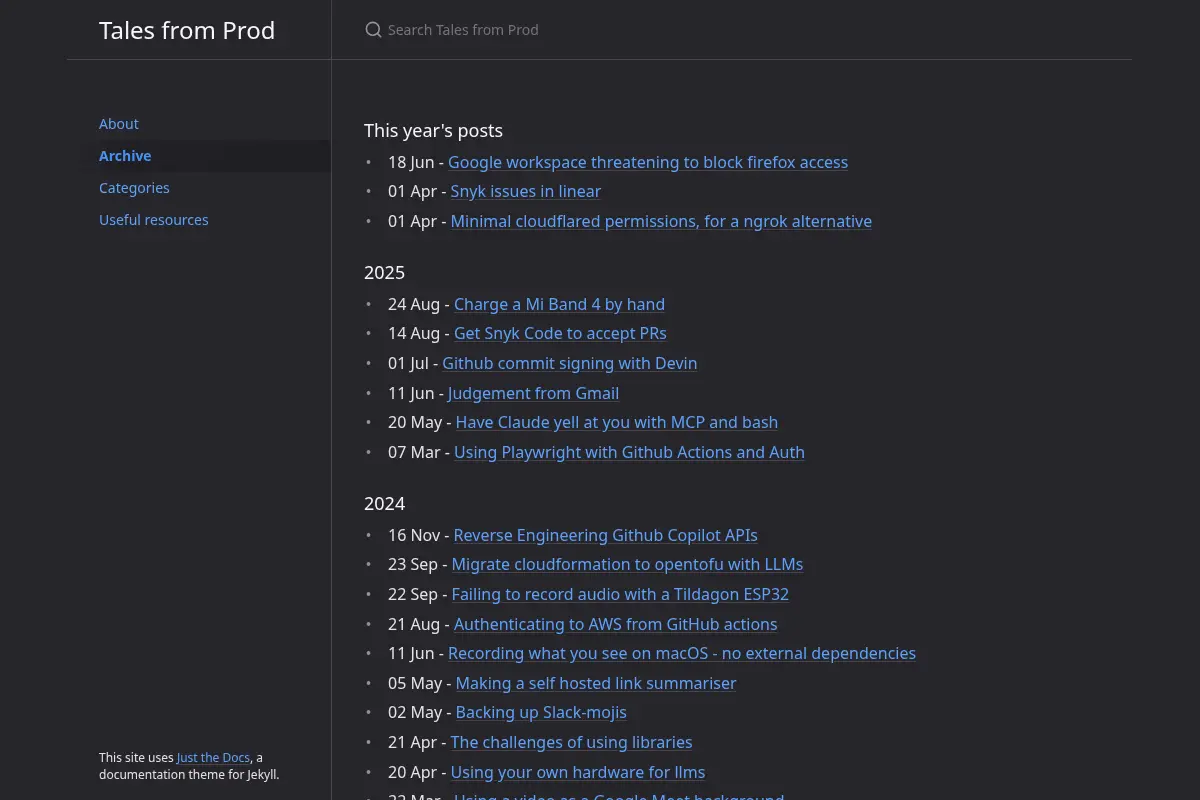The width and height of the screenshot is (1200, 800).
Task: Click the 01 Jul date text
Action: click(408, 363)
